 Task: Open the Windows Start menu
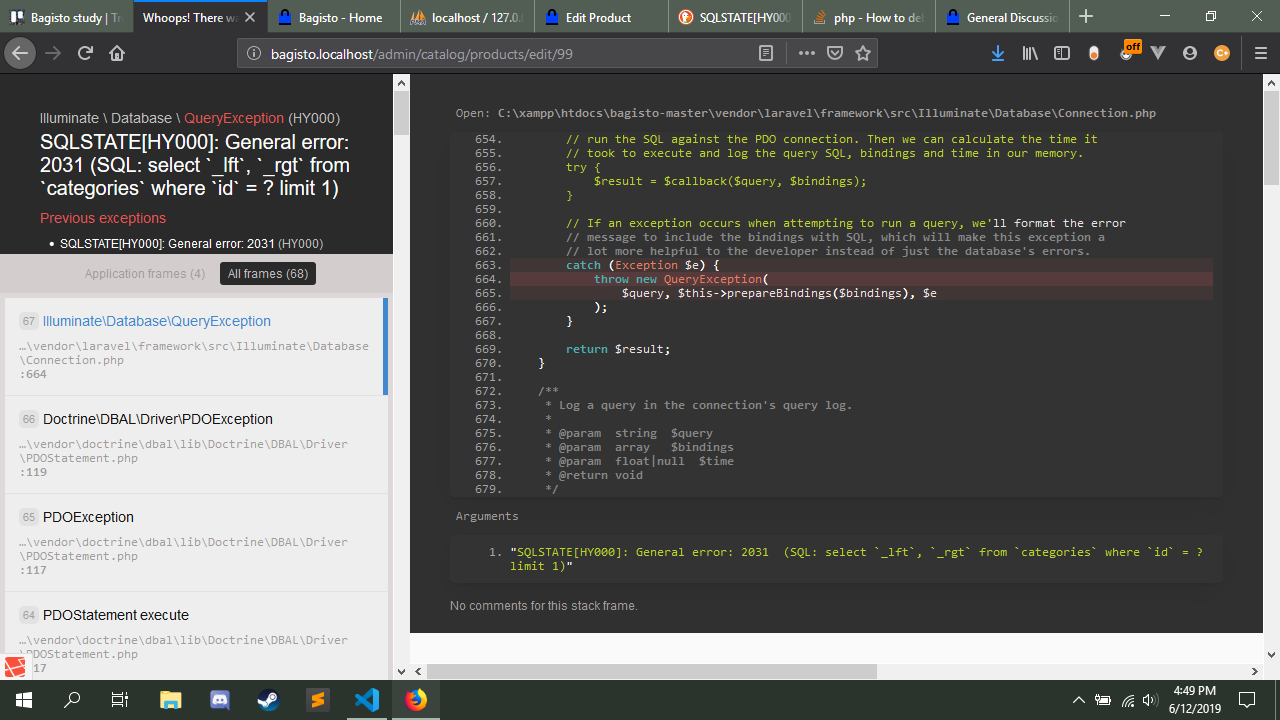click(24, 700)
